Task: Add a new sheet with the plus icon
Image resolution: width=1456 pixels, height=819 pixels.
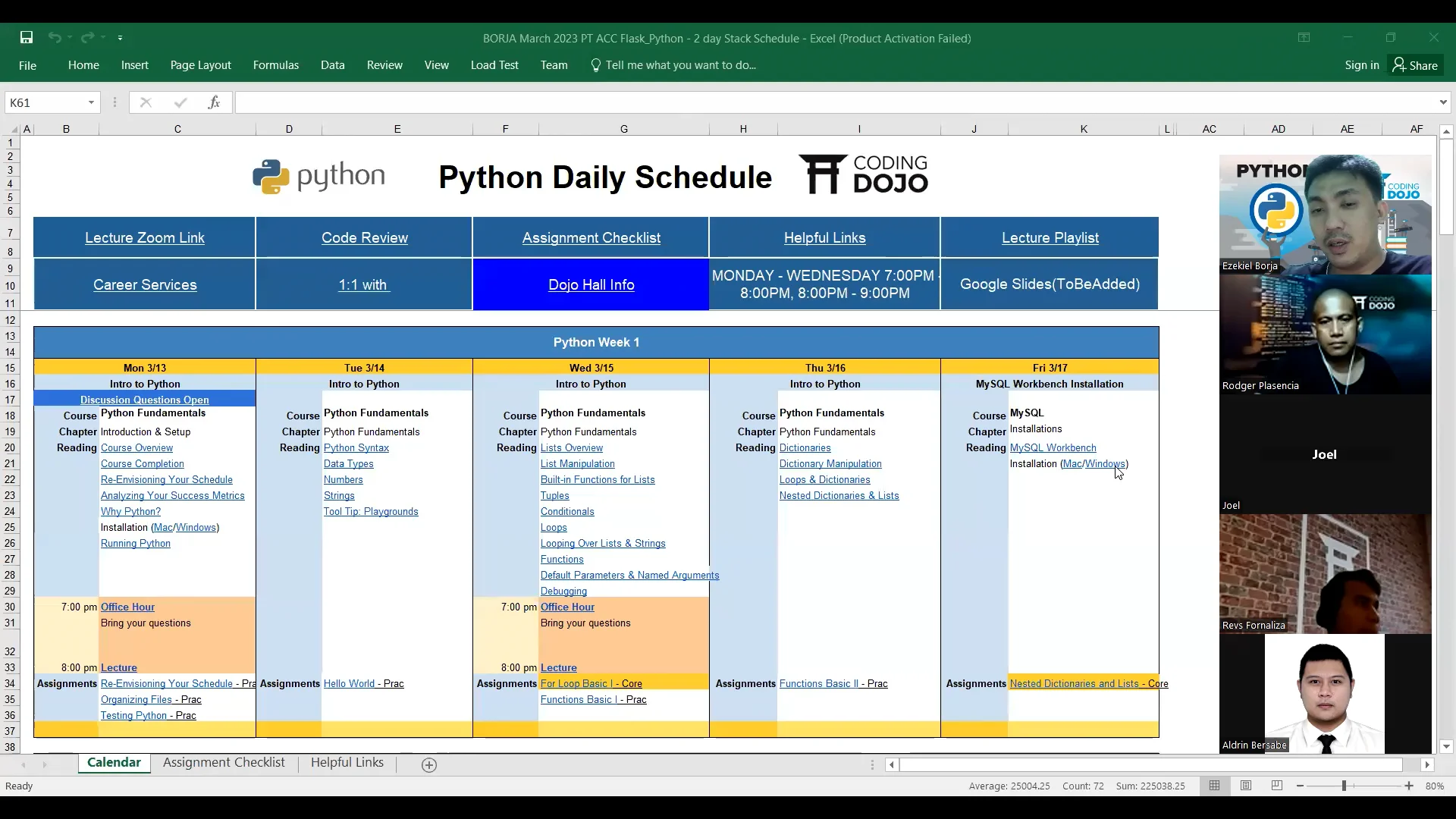Action: point(429,764)
